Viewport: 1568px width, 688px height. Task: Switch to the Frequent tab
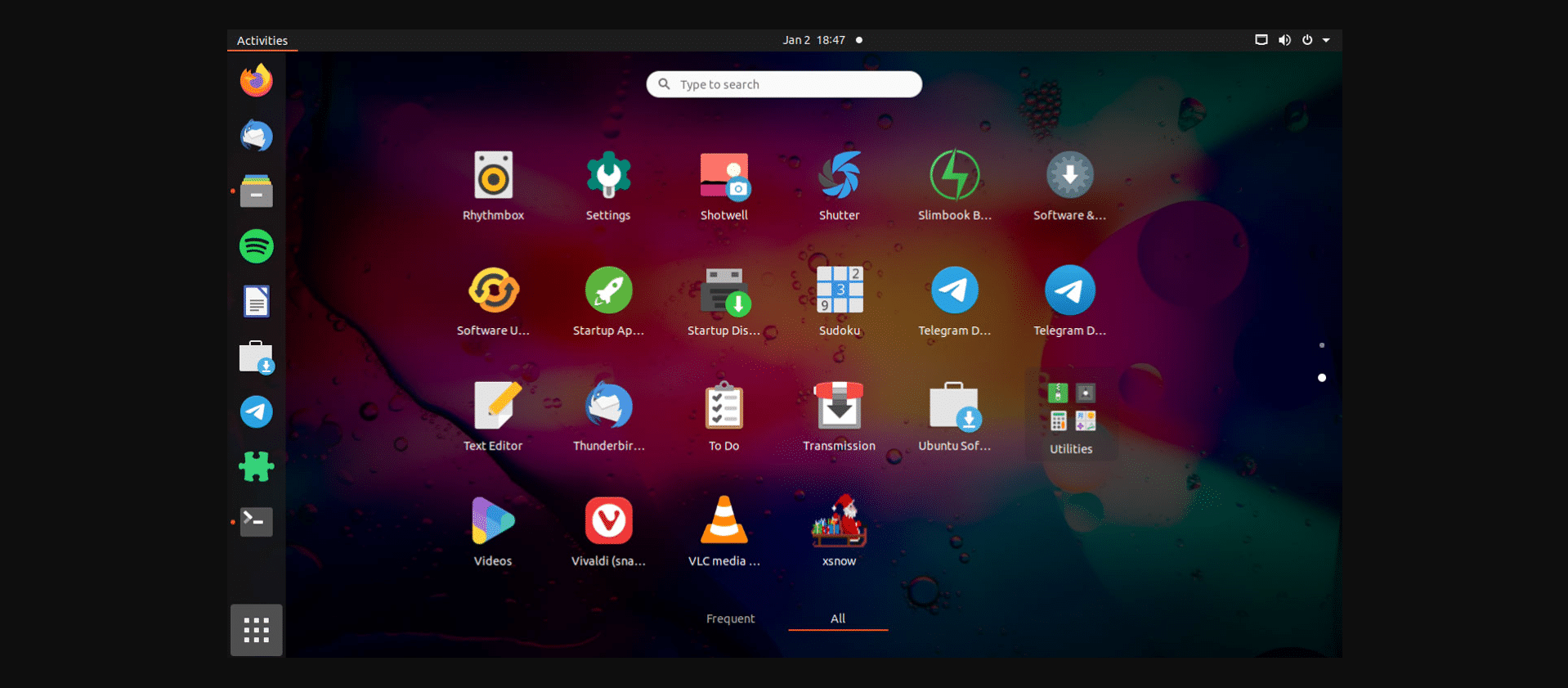click(730, 618)
